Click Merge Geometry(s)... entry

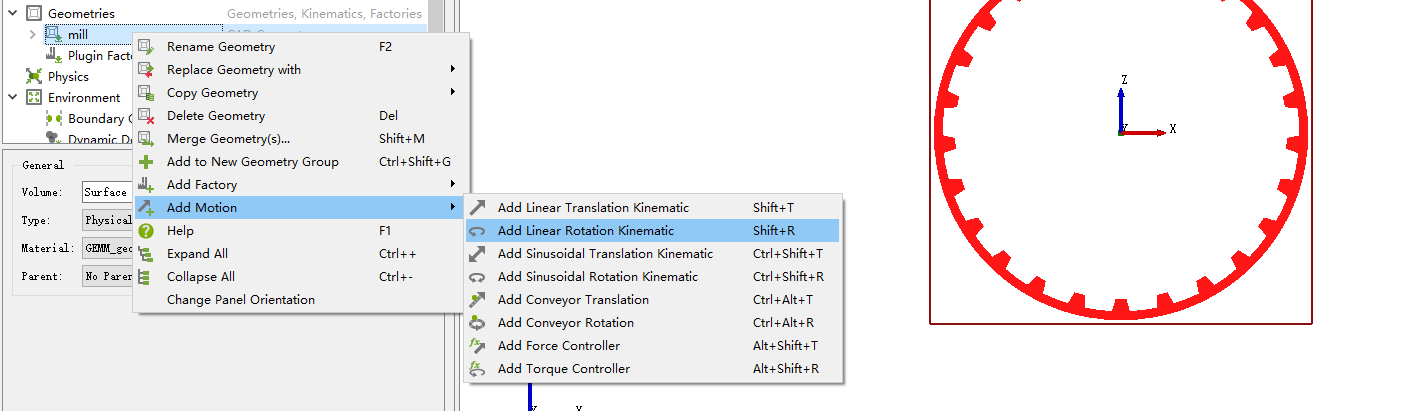tap(228, 139)
